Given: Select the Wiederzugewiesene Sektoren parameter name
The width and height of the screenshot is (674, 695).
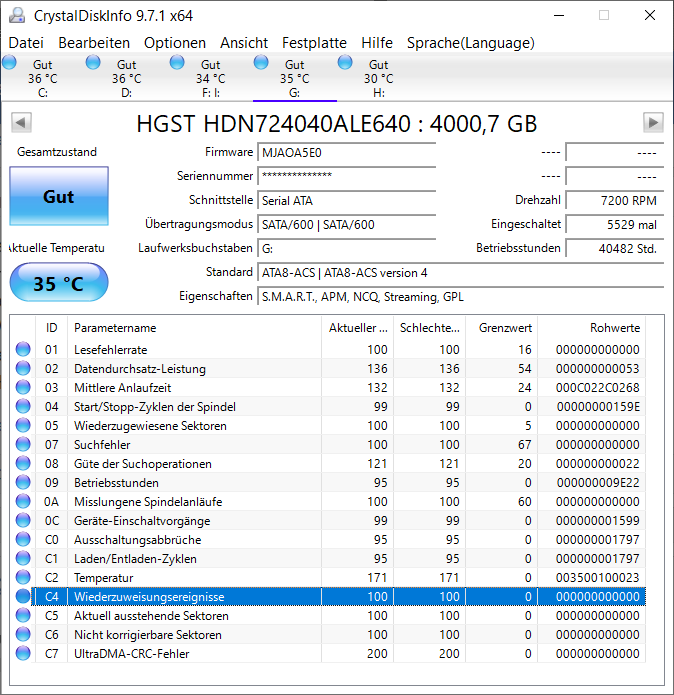Looking at the screenshot, I should pyautogui.click(x=150, y=426).
